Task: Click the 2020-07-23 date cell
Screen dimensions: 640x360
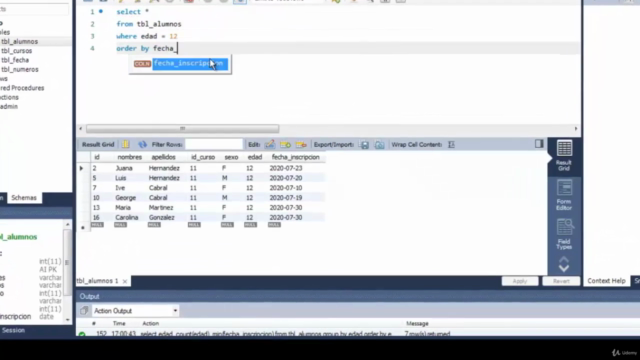Action: click(x=286, y=168)
